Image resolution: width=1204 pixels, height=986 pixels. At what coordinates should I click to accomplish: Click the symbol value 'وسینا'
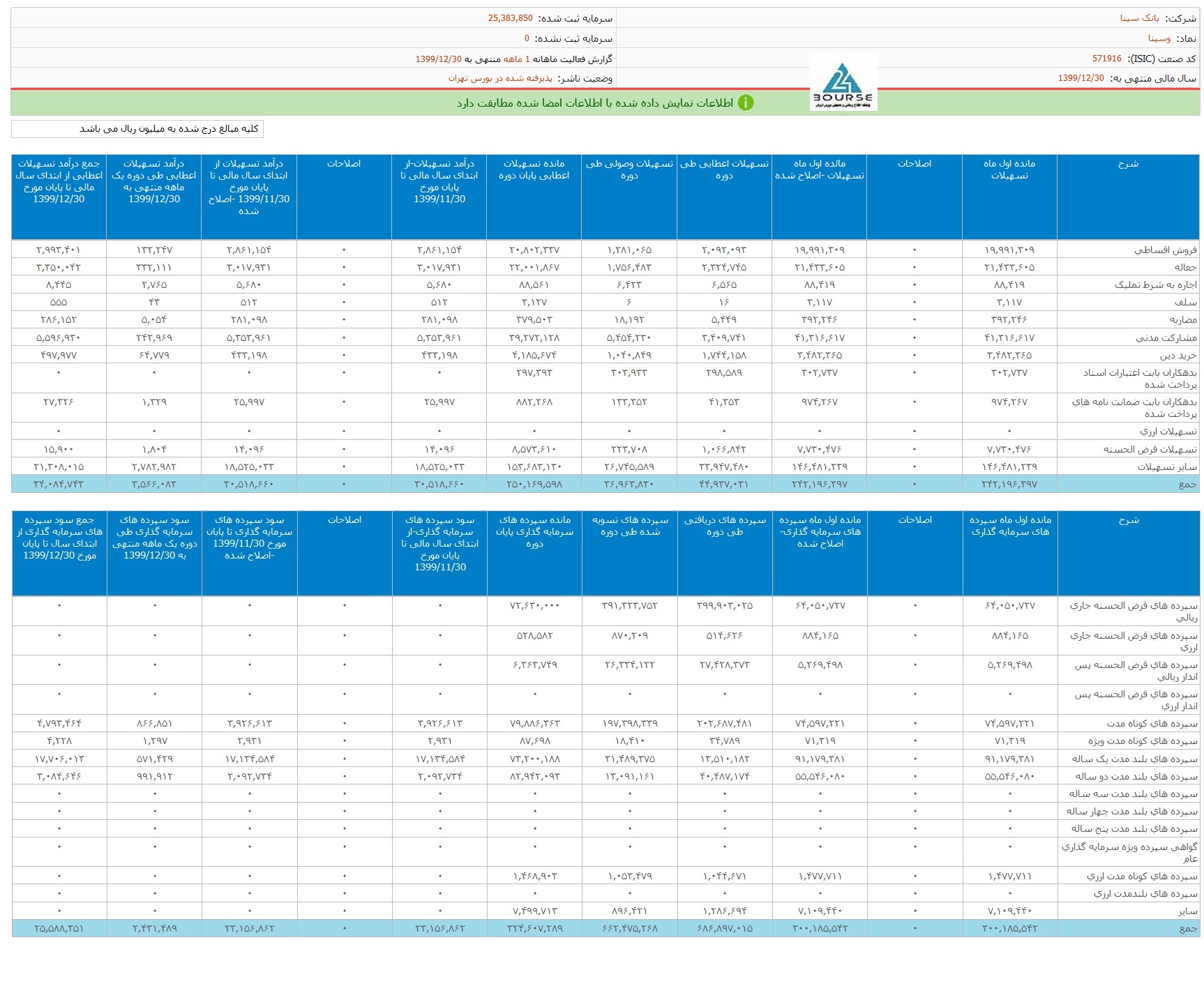click(1159, 38)
